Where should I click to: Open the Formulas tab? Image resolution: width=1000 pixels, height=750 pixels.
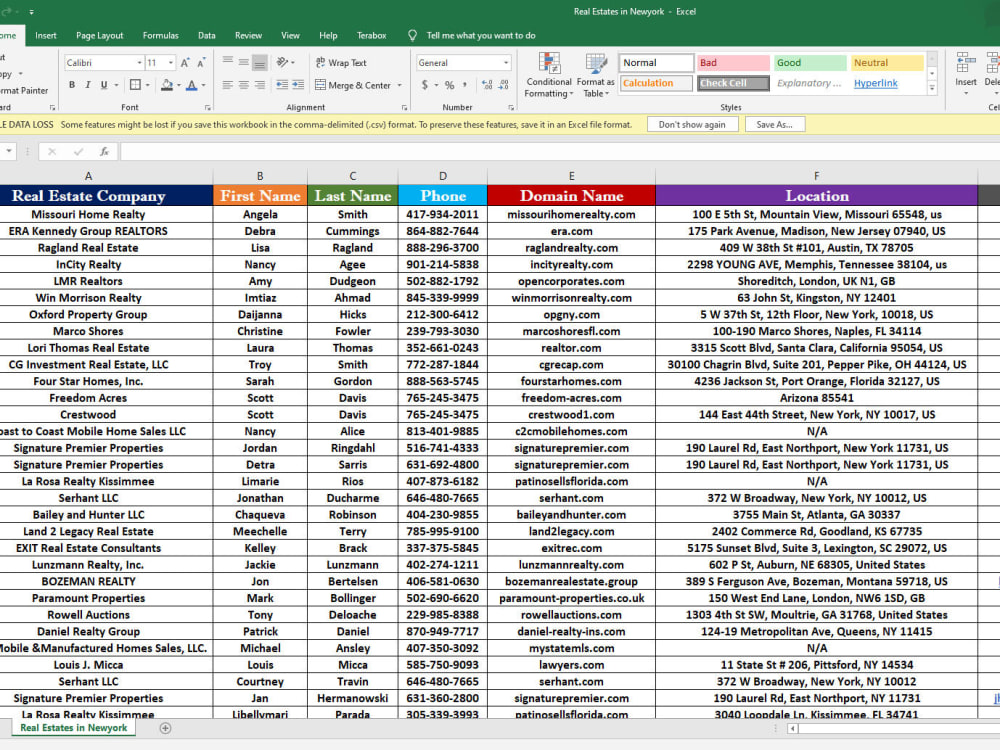(x=161, y=36)
